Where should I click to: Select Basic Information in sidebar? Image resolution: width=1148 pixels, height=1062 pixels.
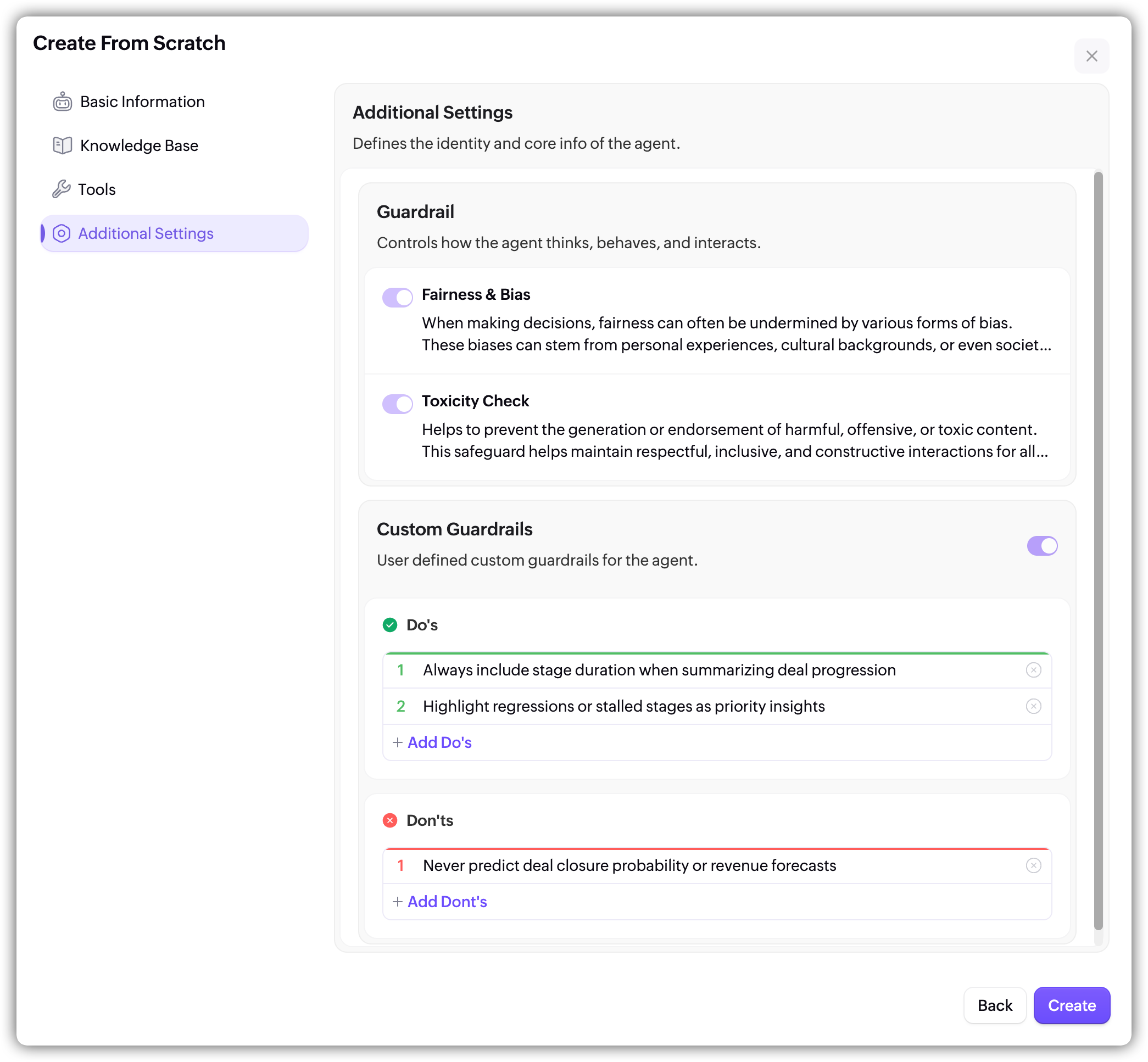(142, 102)
